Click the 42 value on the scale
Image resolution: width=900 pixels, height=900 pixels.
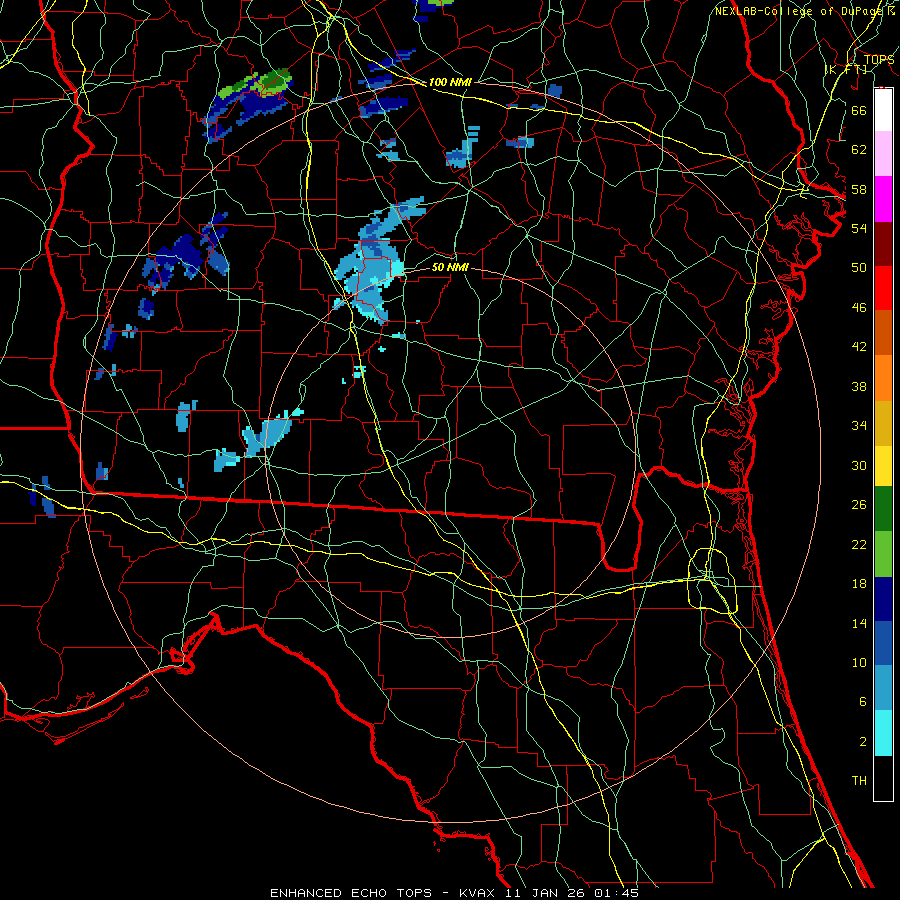point(859,347)
